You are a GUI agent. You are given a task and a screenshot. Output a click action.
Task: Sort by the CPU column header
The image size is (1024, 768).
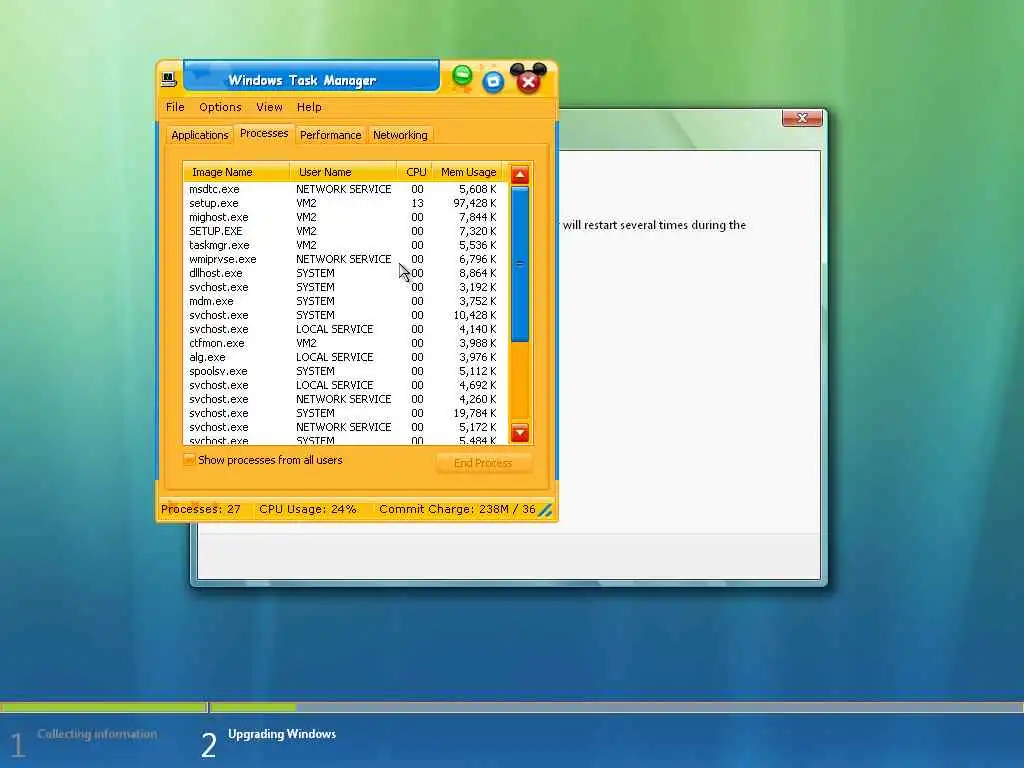[x=415, y=172]
